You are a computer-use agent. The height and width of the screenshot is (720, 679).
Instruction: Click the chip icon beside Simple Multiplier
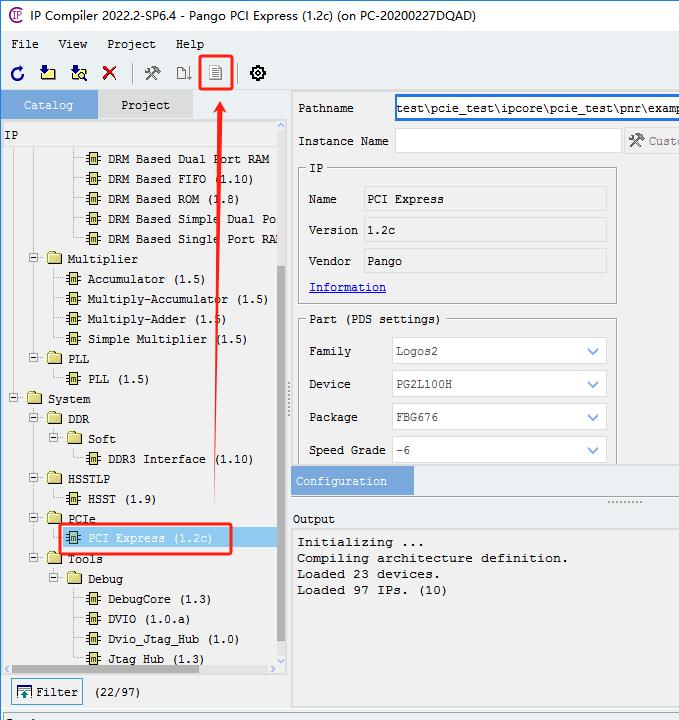[x=73, y=339]
